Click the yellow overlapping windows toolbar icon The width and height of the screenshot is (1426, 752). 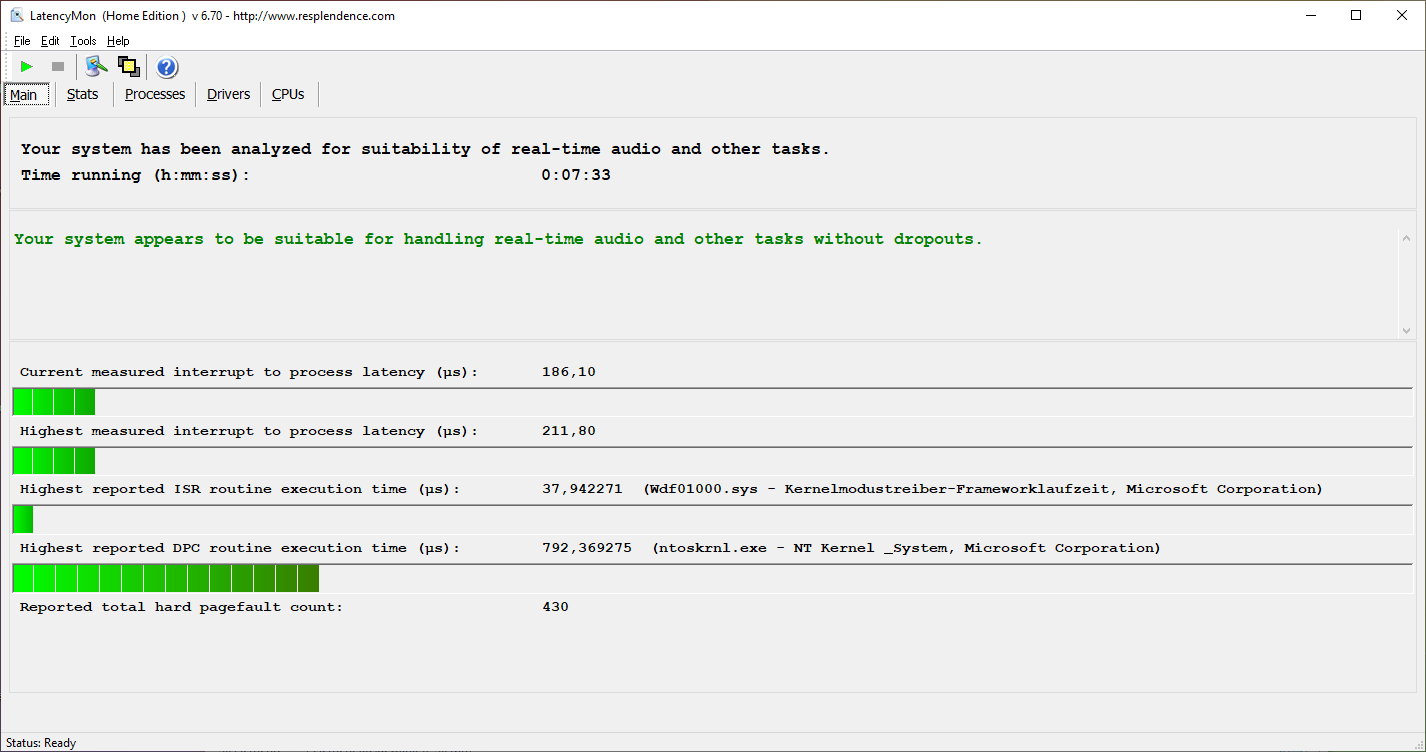128,67
